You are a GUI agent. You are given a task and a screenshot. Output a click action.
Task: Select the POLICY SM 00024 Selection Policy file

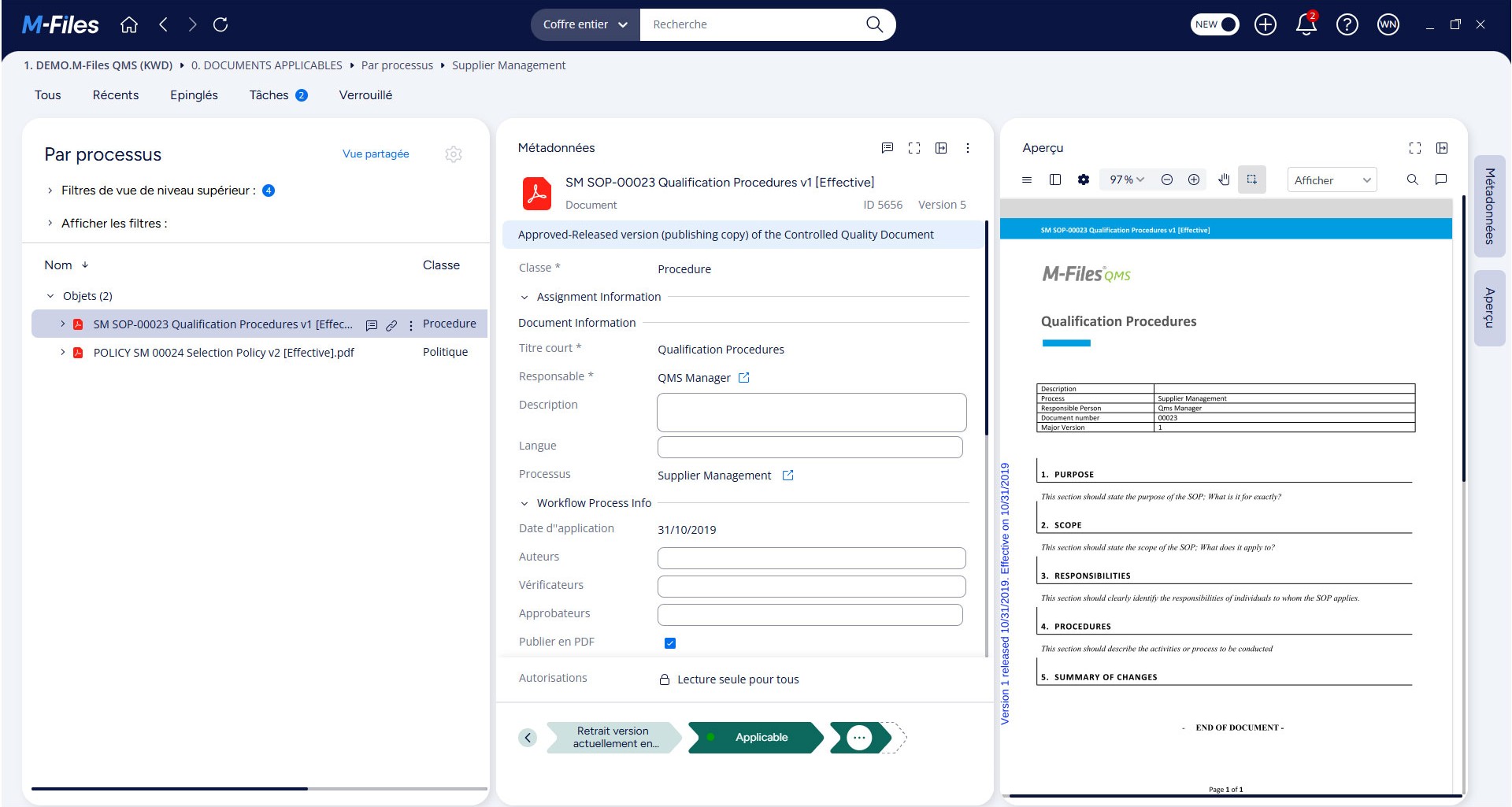(x=224, y=353)
